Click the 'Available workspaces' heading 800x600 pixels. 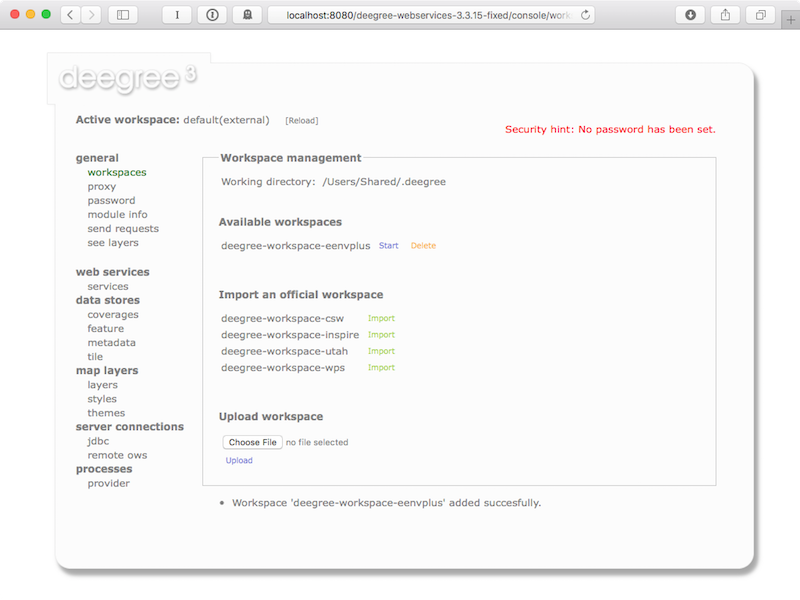280,222
